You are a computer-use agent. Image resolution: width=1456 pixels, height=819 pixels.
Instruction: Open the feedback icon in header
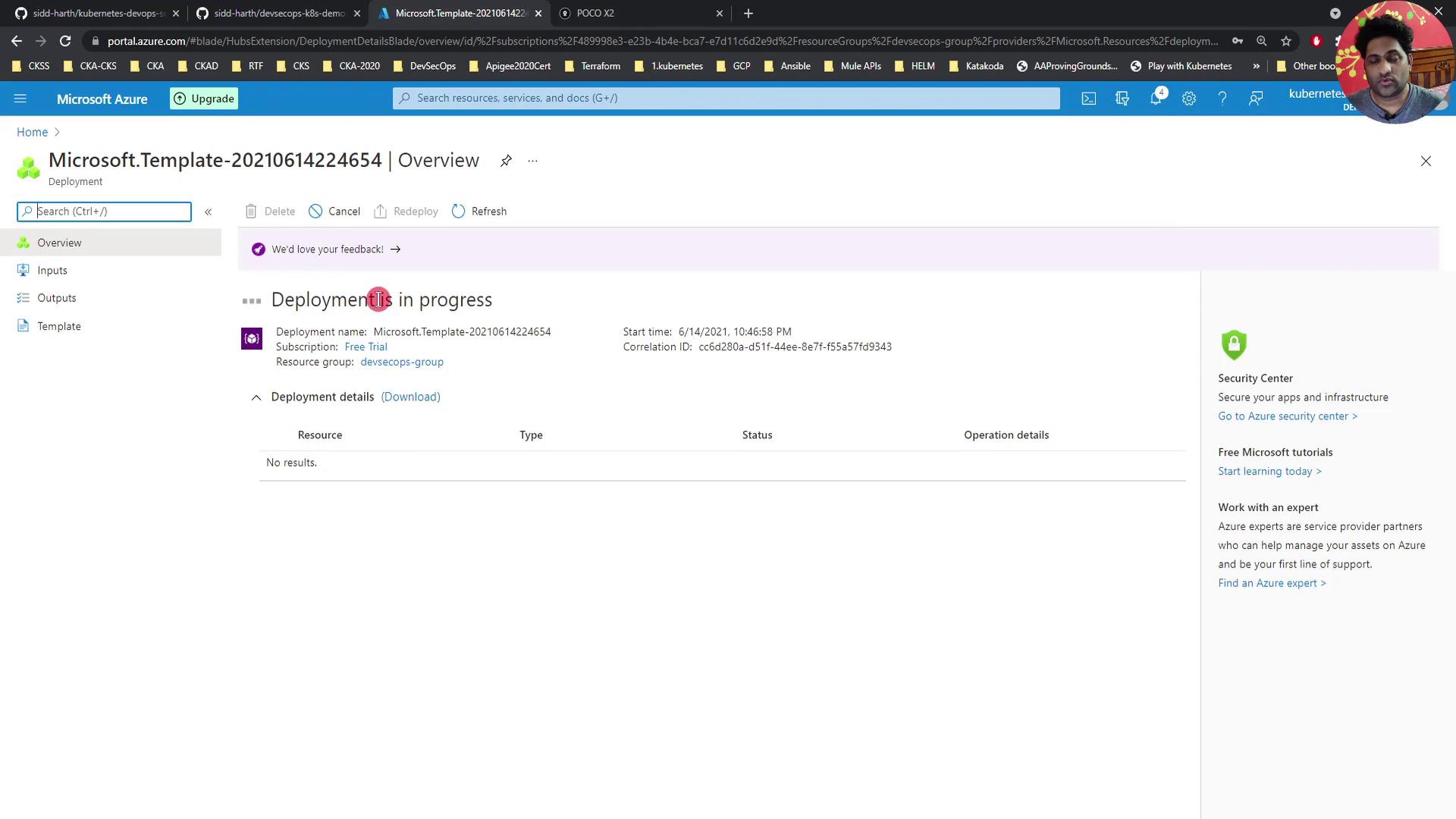(x=1256, y=99)
